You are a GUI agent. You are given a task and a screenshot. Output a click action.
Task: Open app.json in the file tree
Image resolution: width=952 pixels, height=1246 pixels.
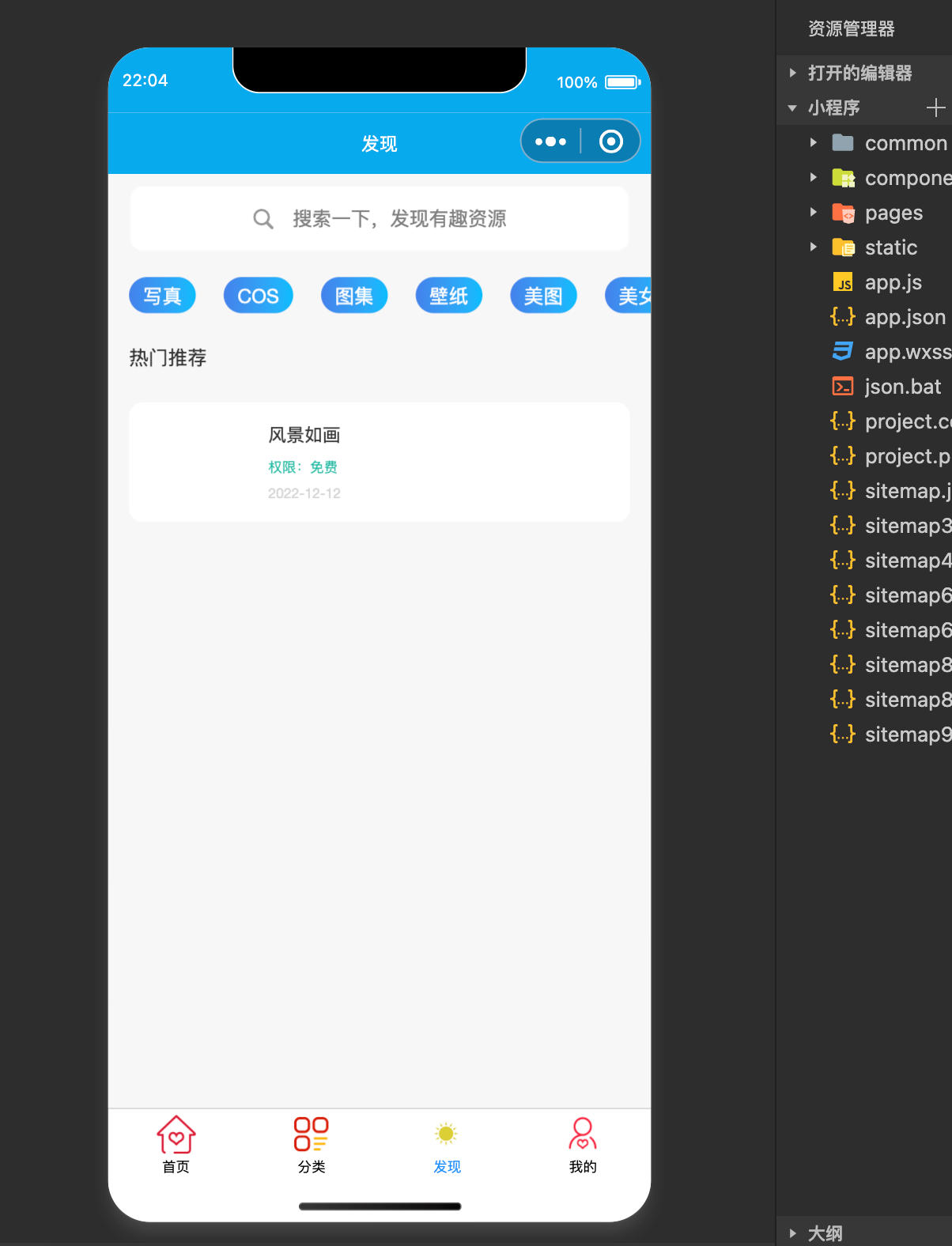coord(905,317)
